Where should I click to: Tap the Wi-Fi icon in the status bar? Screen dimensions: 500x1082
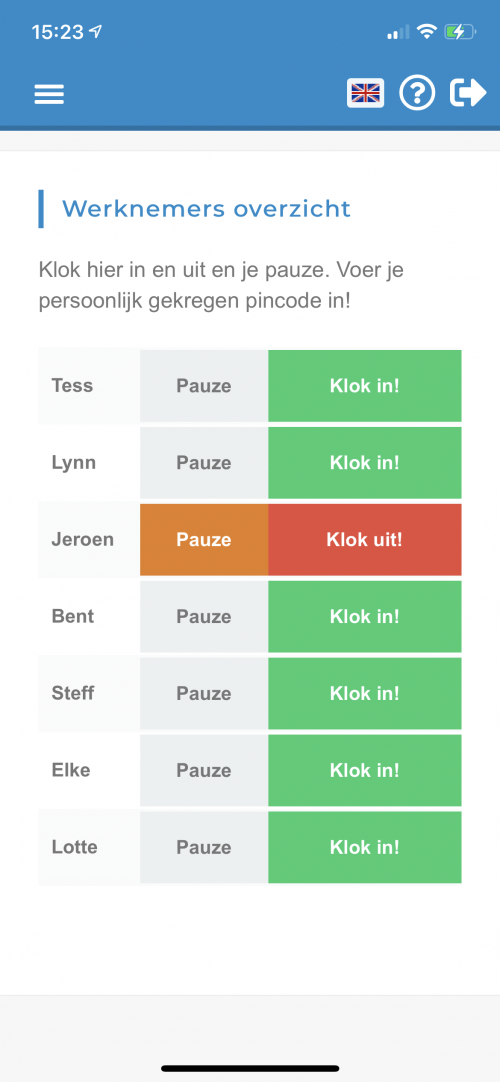point(428,32)
